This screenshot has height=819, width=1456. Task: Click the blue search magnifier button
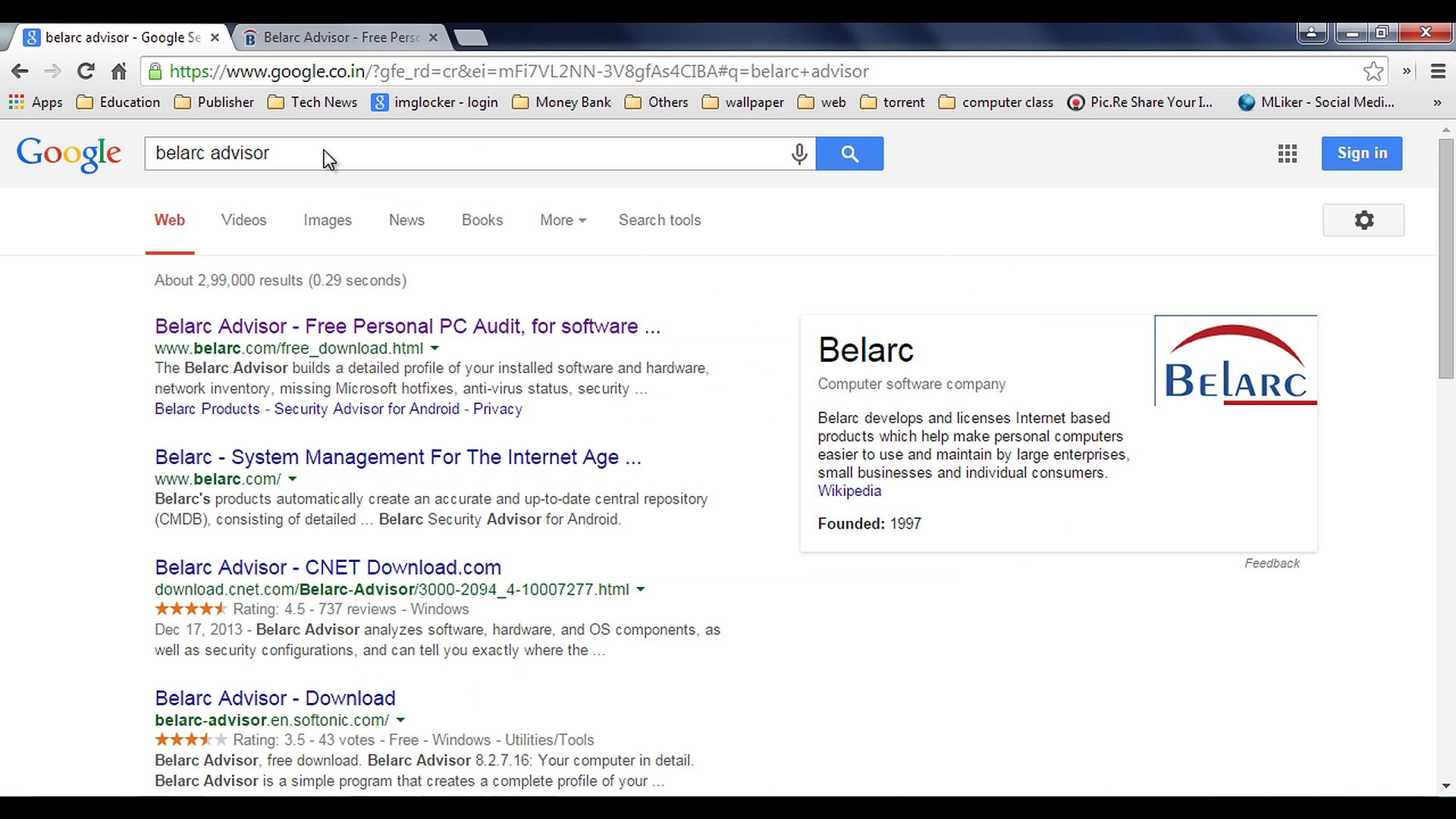849,154
